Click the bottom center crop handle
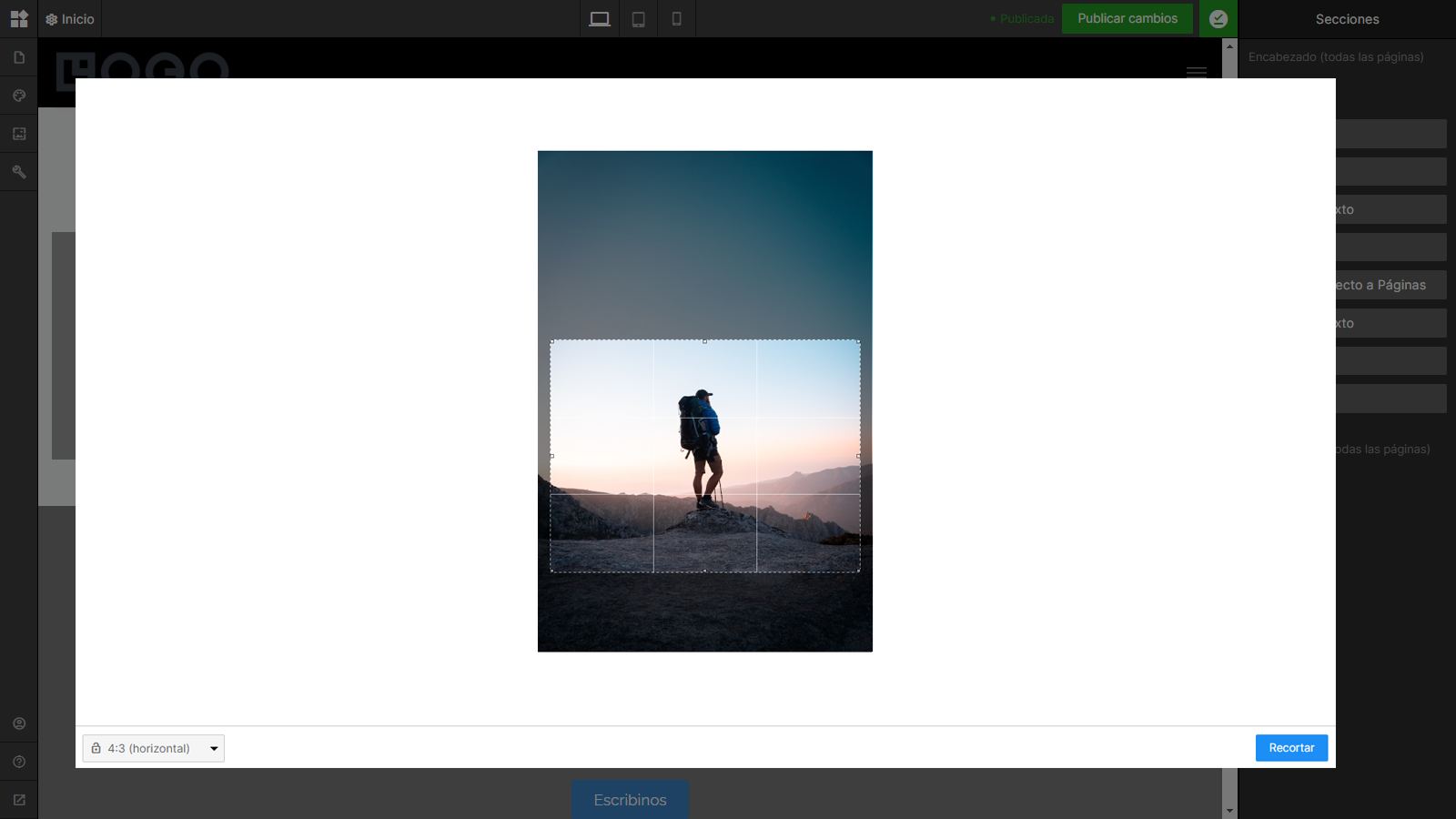 704,571
